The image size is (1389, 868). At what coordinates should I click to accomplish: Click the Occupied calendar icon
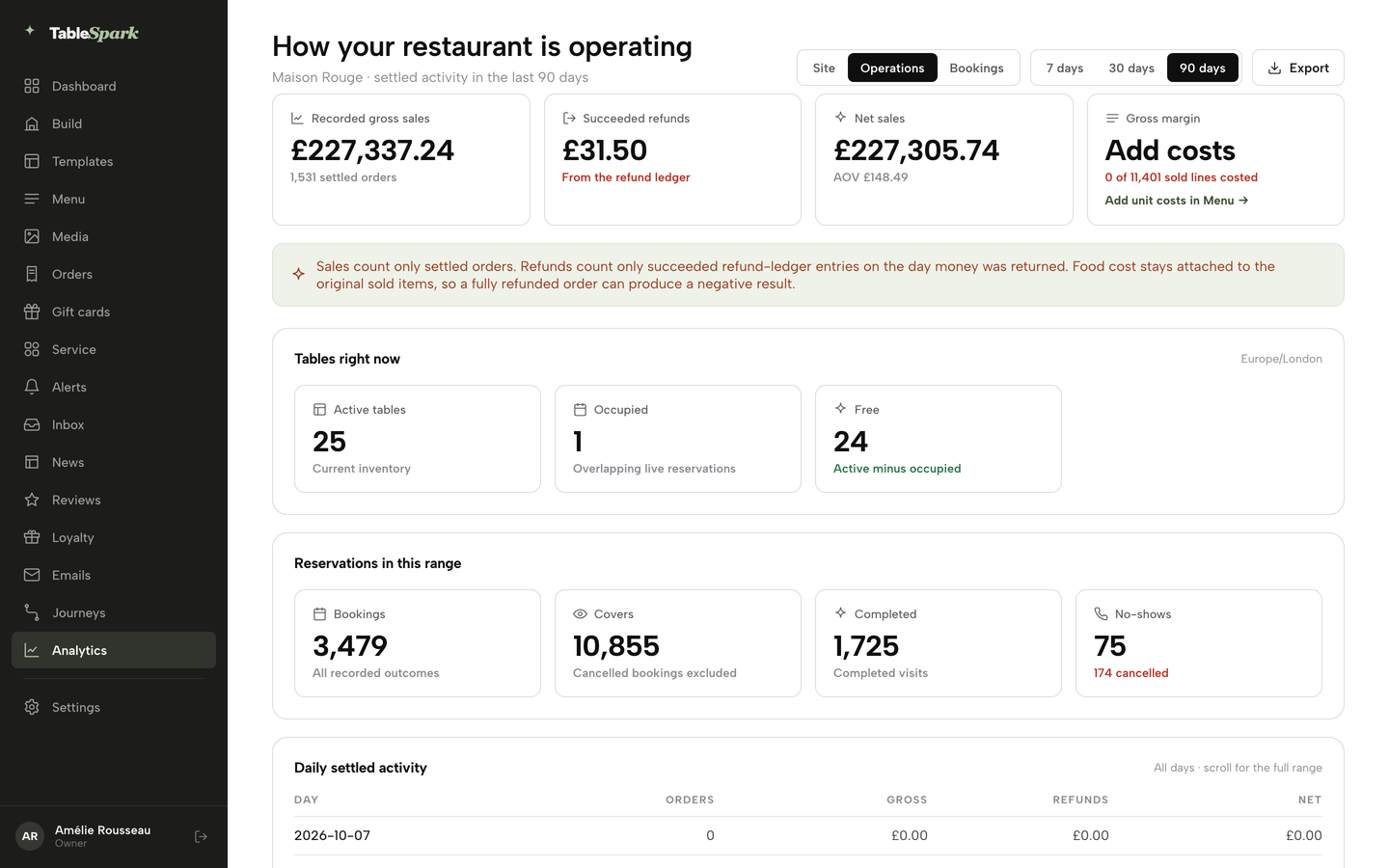pyautogui.click(x=580, y=409)
